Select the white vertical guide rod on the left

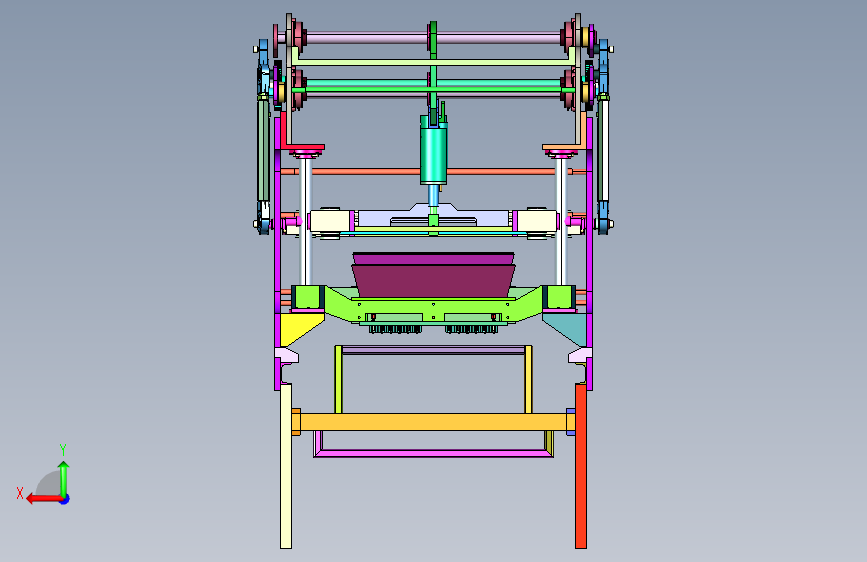[x=305, y=221]
